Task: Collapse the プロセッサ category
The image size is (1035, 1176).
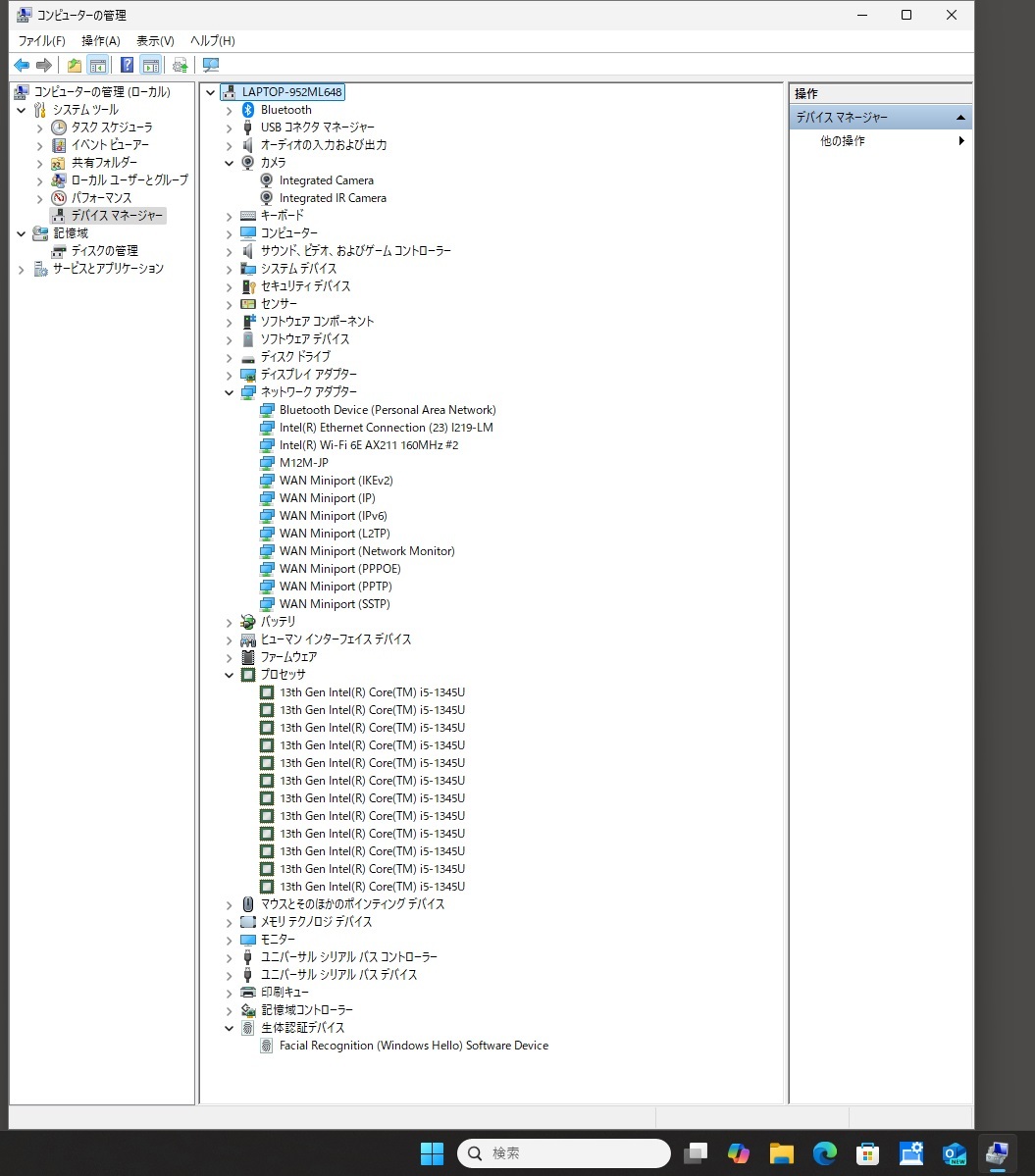Action: (230, 675)
